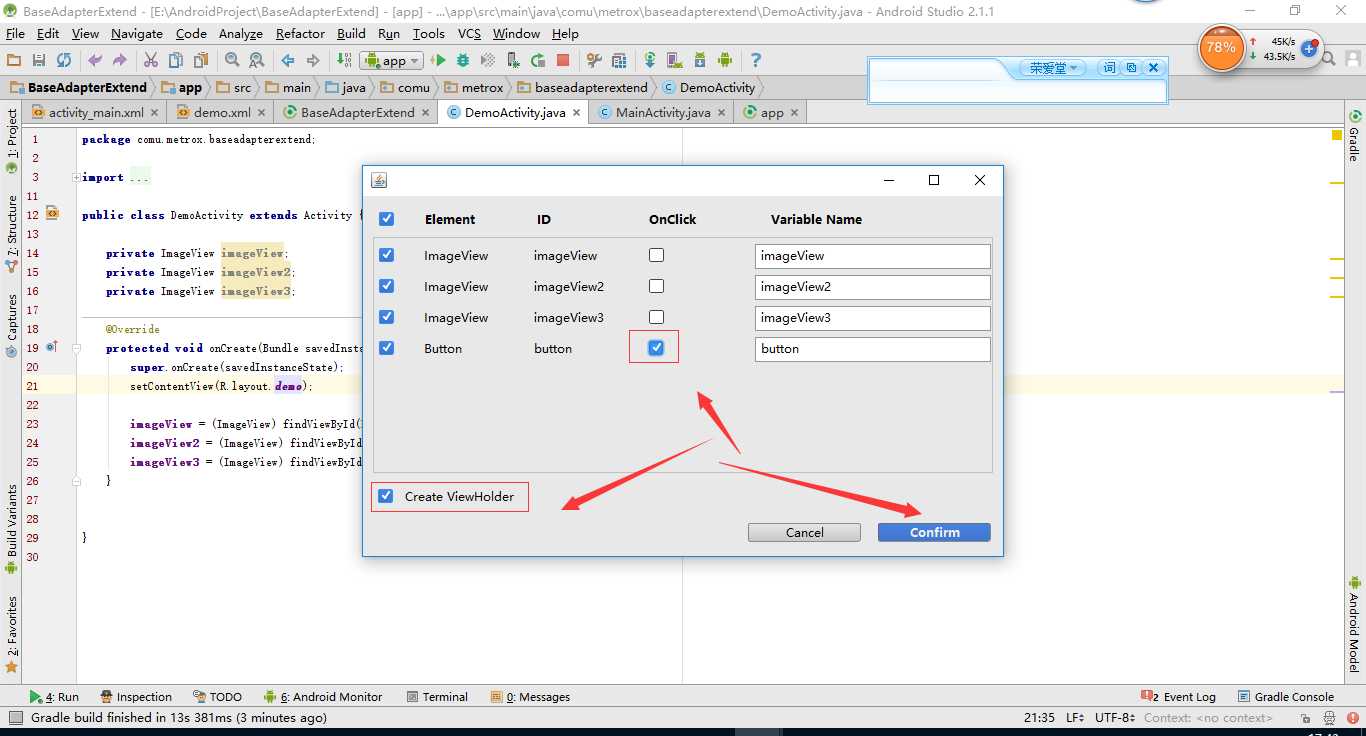
Task: Switch to the MainActivity.java tab
Action: (663, 113)
